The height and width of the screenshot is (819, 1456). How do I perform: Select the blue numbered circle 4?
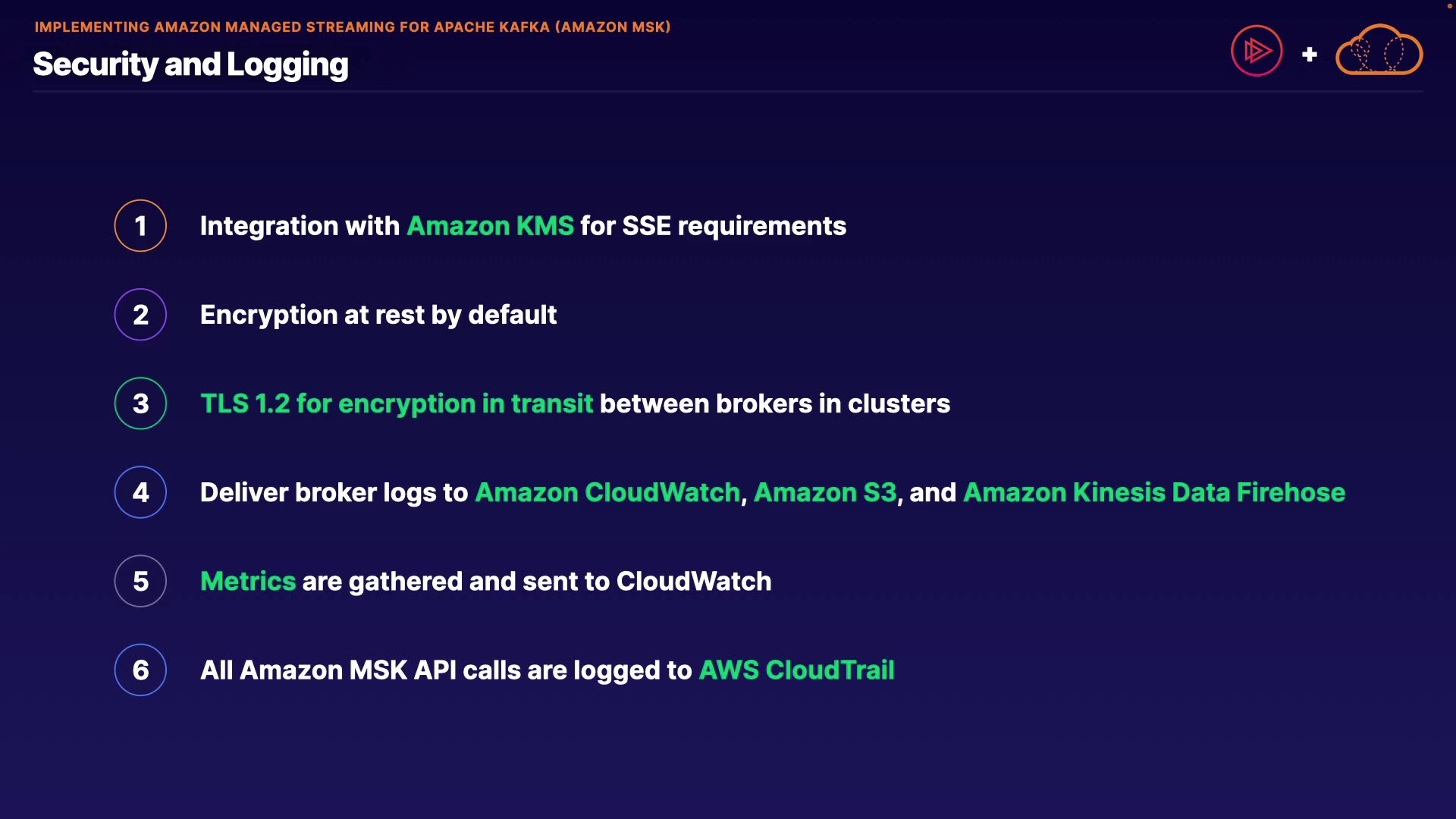140,492
